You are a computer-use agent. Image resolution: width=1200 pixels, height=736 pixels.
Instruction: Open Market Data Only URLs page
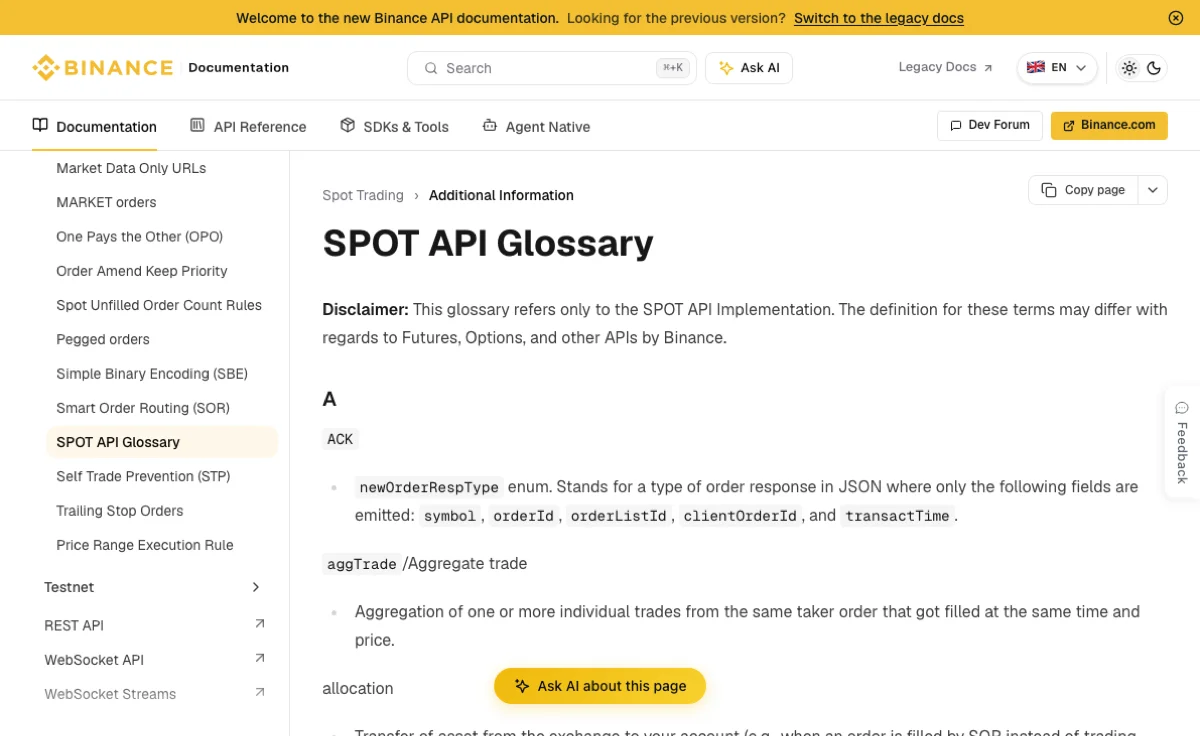[x=131, y=168]
